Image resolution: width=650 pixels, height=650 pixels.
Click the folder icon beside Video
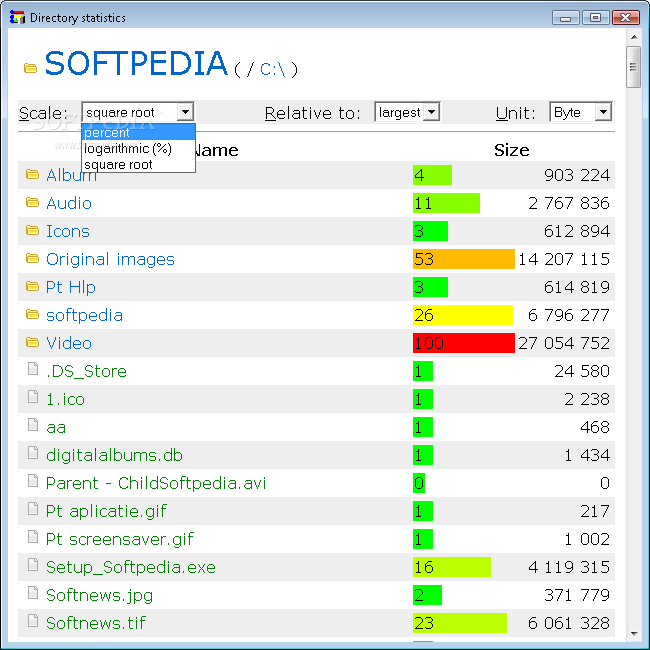pyautogui.click(x=32, y=342)
